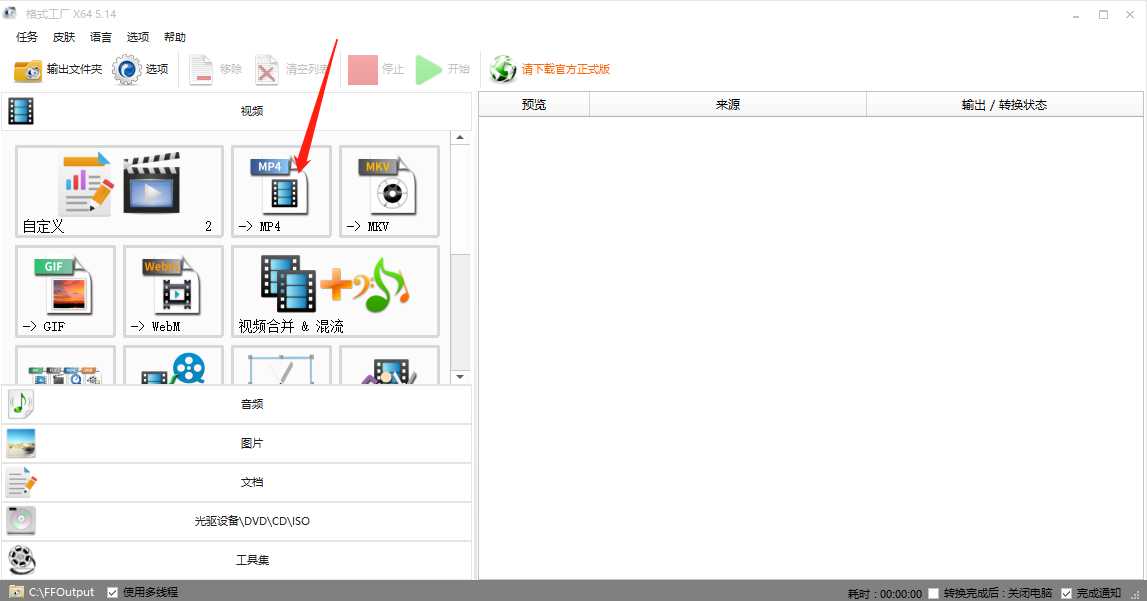Select the MP4 video conversion icon
The width and height of the screenshot is (1147, 601).
click(281, 191)
